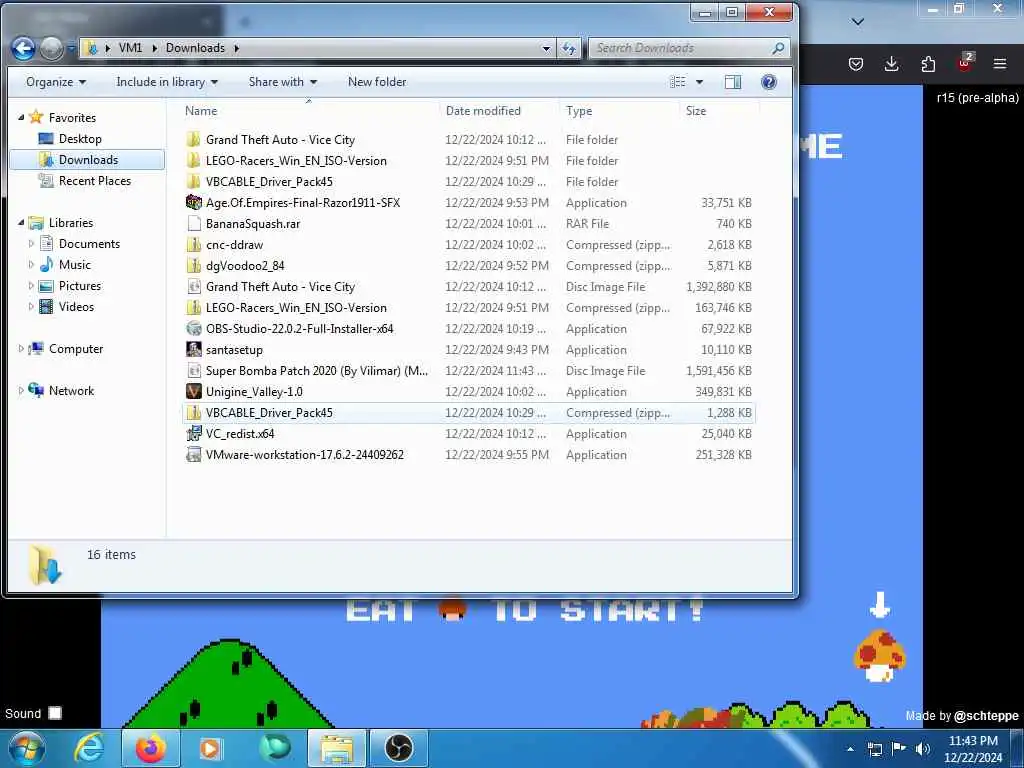This screenshot has width=1024, height=768.
Task: Select the dgVoodoo2_84 zip icon
Action: (193, 266)
